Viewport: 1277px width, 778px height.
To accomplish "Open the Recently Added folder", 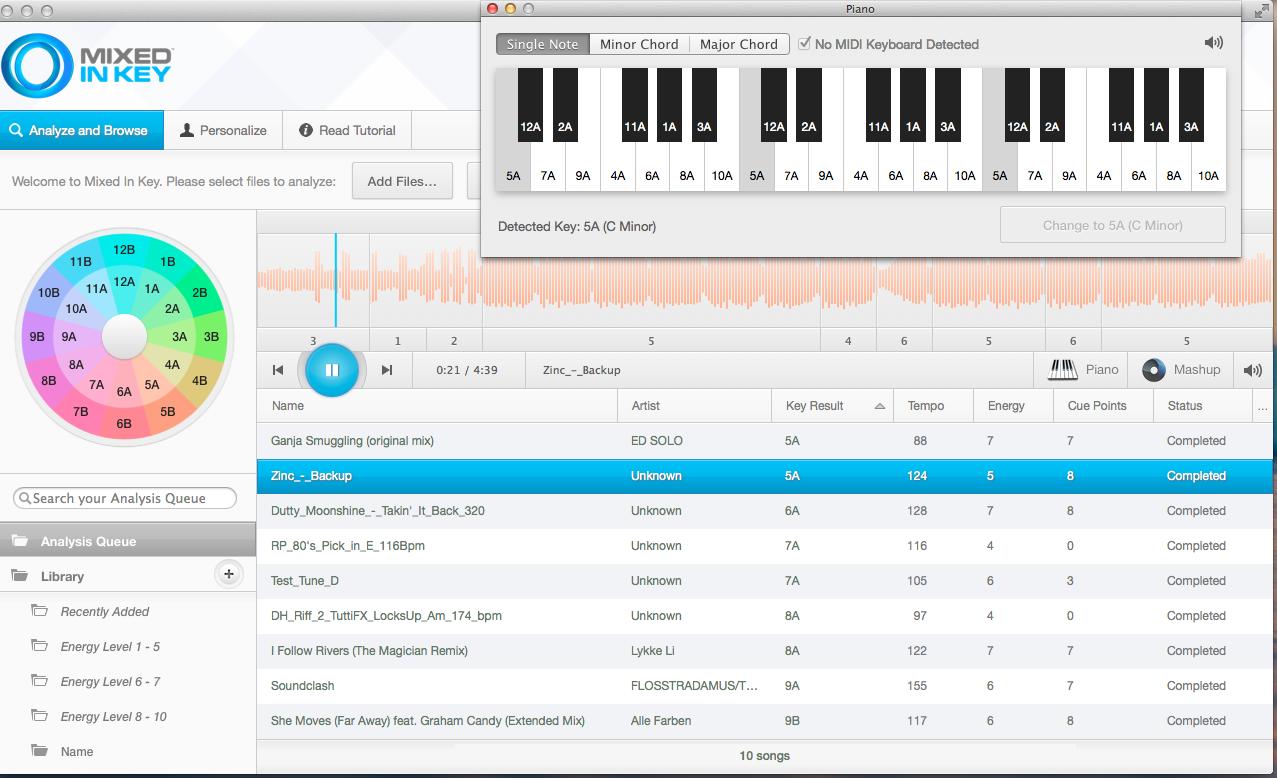I will point(104,612).
